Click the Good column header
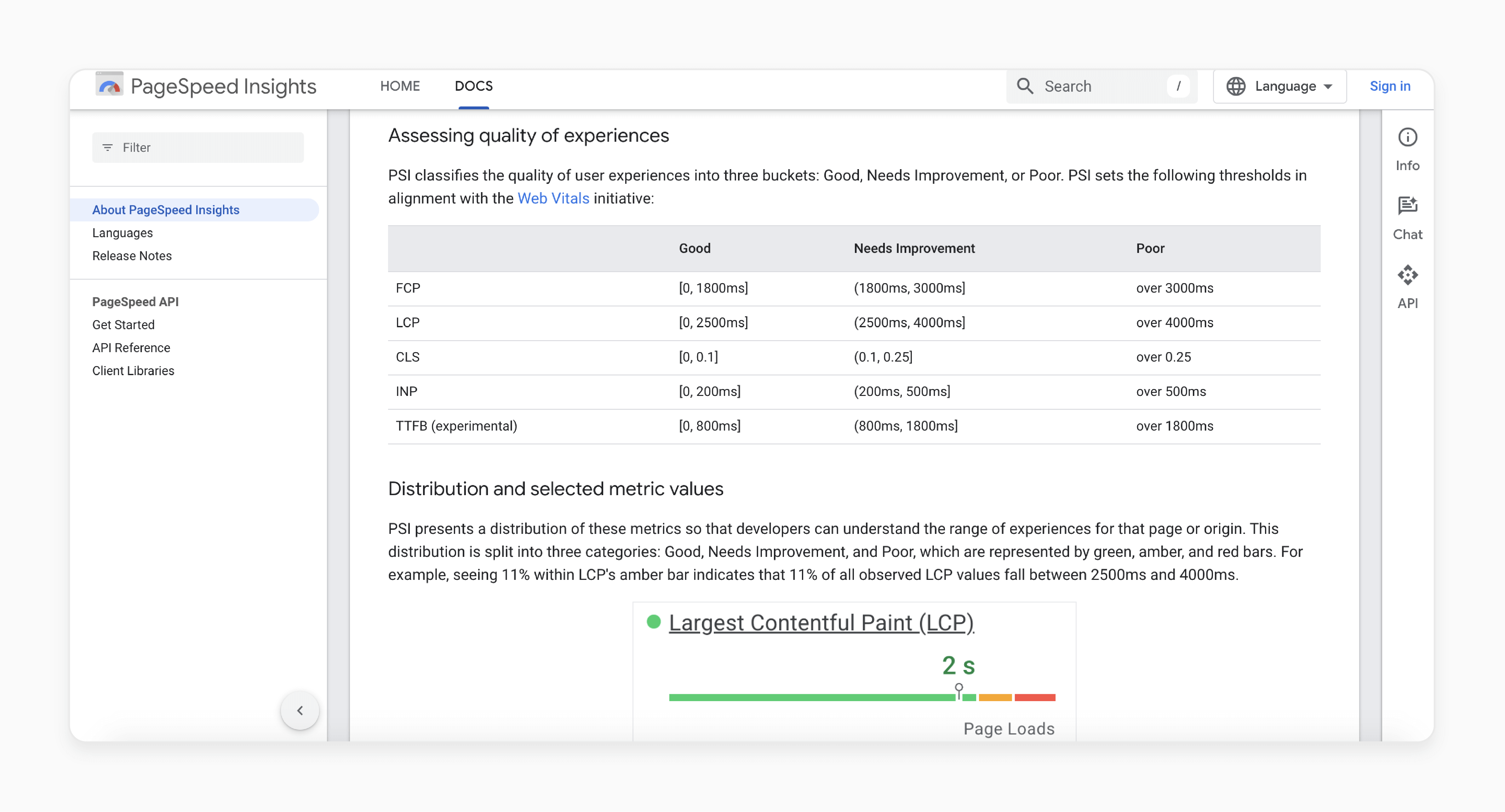The width and height of the screenshot is (1505, 812). 694,248
